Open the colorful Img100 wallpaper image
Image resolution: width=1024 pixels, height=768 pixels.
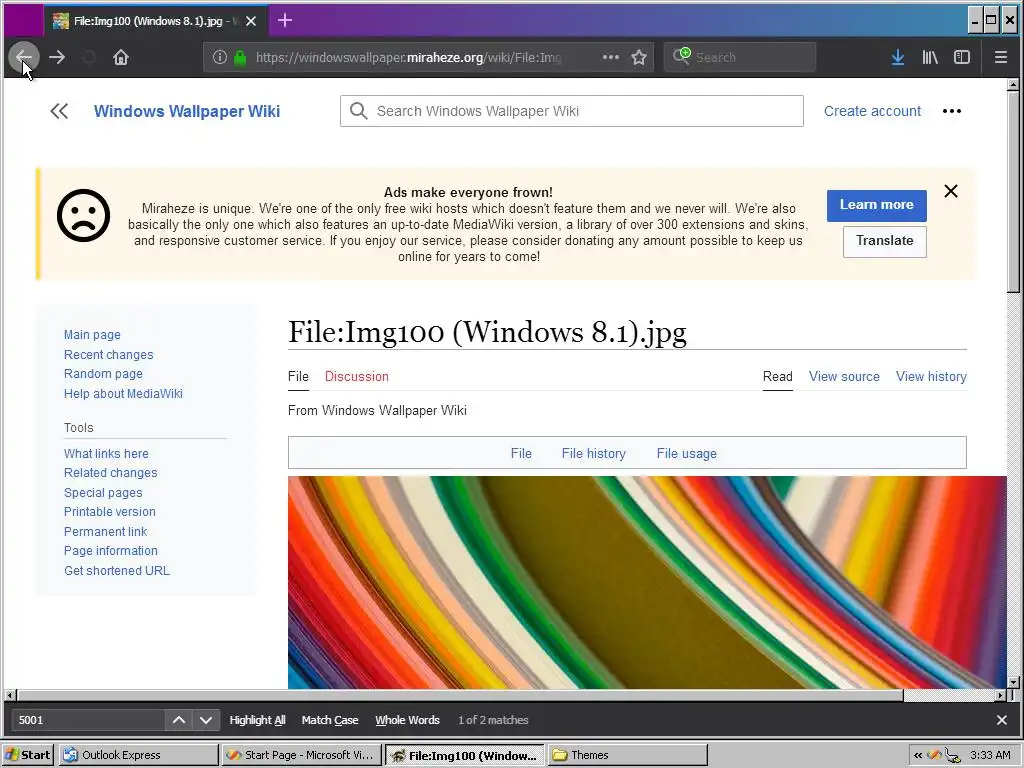pyautogui.click(x=647, y=582)
